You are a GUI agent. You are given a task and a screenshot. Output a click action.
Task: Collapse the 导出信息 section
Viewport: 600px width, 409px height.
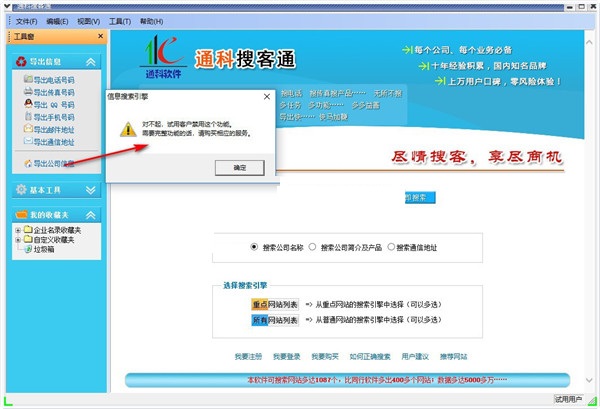91,62
